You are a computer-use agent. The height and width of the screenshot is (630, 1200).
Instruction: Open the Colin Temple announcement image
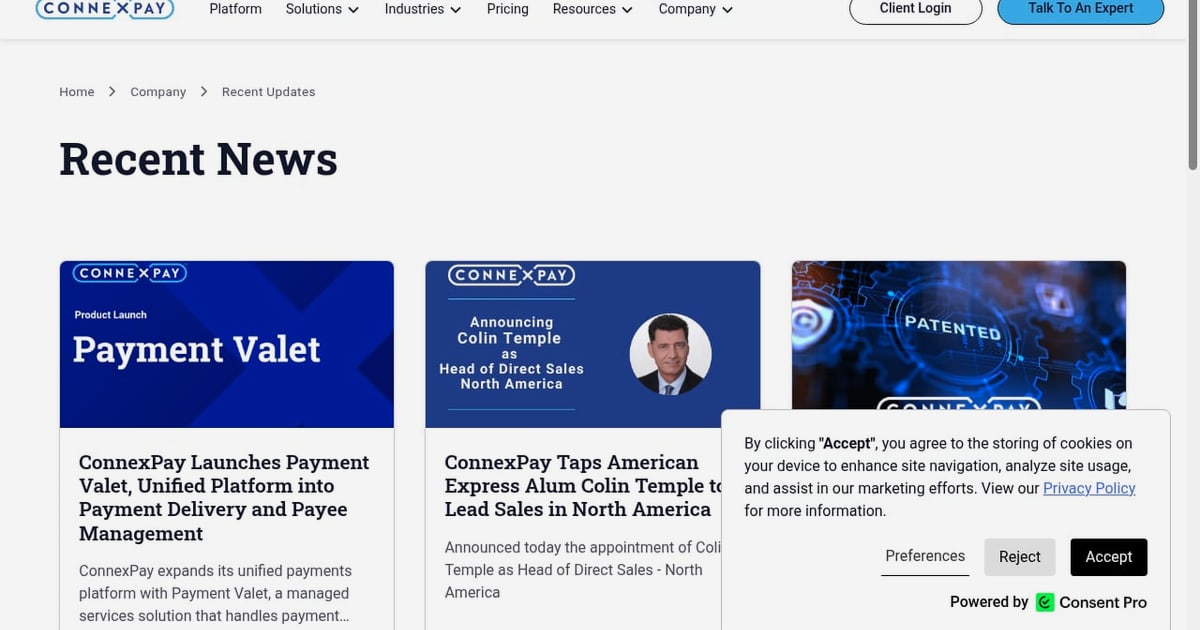click(593, 345)
